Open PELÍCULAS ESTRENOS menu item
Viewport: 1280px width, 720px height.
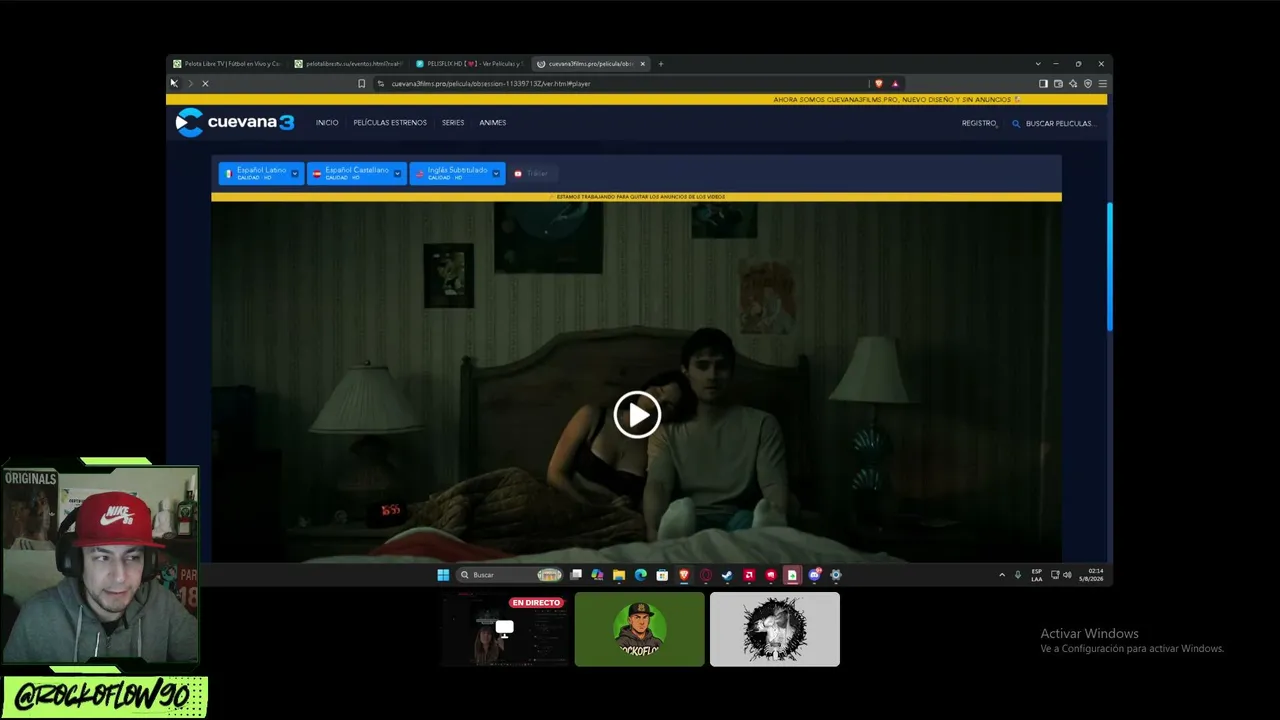[390, 123]
